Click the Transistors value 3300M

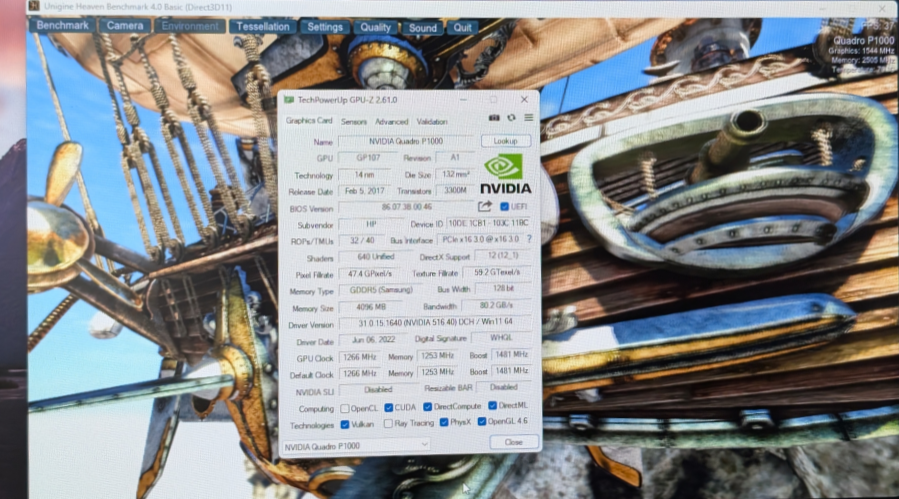[x=455, y=190]
